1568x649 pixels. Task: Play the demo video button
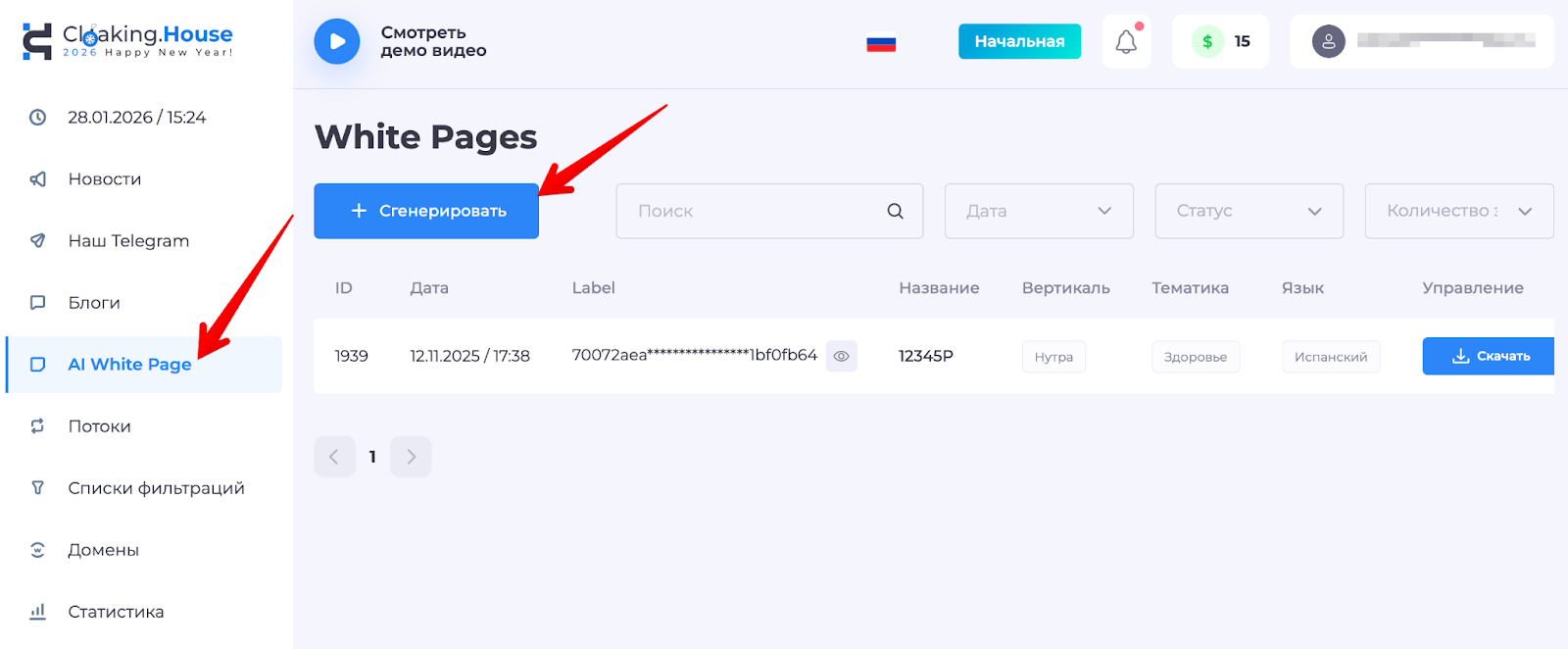tap(337, 41)
